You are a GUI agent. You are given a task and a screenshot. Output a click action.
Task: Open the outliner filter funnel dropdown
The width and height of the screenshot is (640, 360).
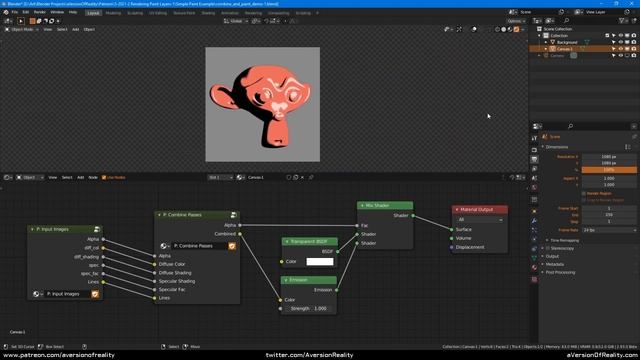click(623, 20)
